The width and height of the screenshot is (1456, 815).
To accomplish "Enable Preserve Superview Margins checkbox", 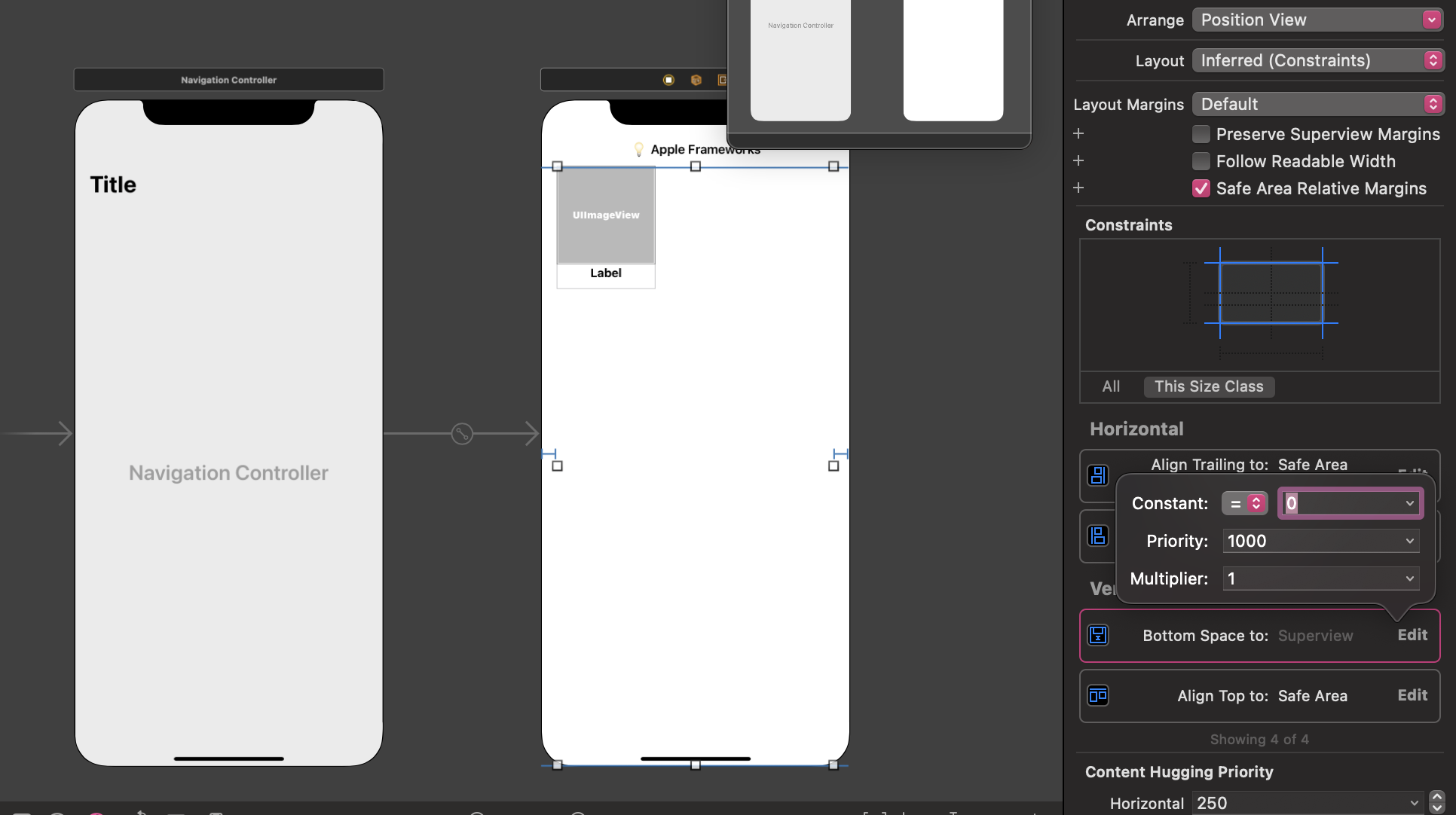I will 1201,134.
